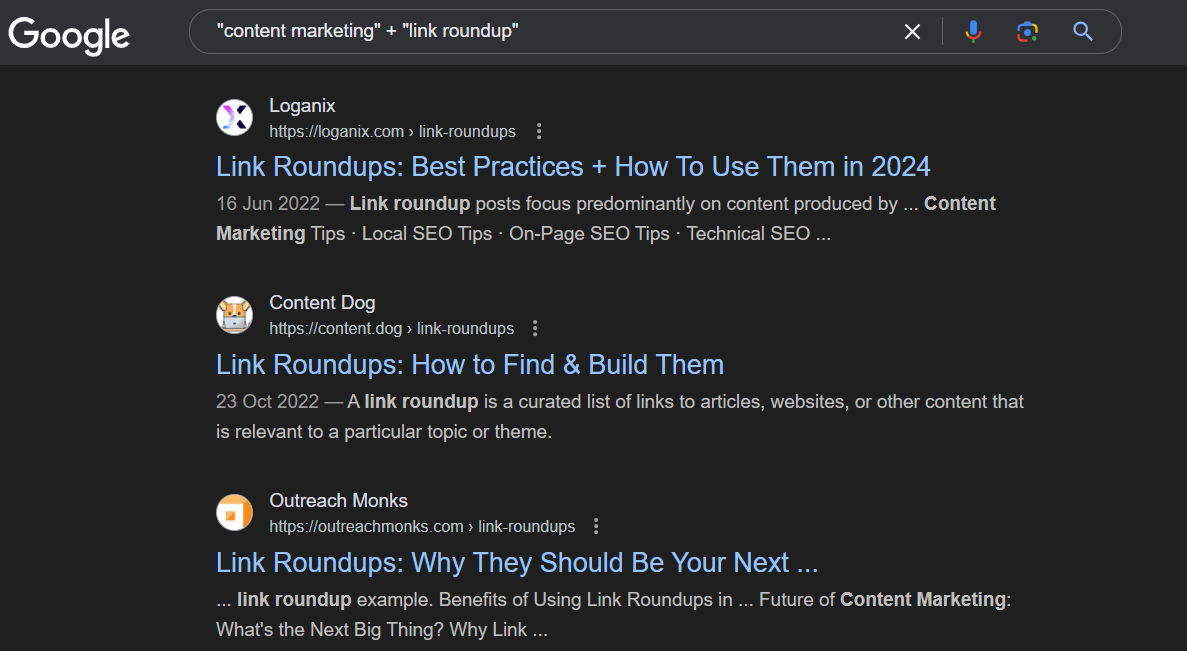The height and width of the screenshot is (651, 1187).
Task: Open the three-dot menu for Loganix result
Action: click(539, 131)
